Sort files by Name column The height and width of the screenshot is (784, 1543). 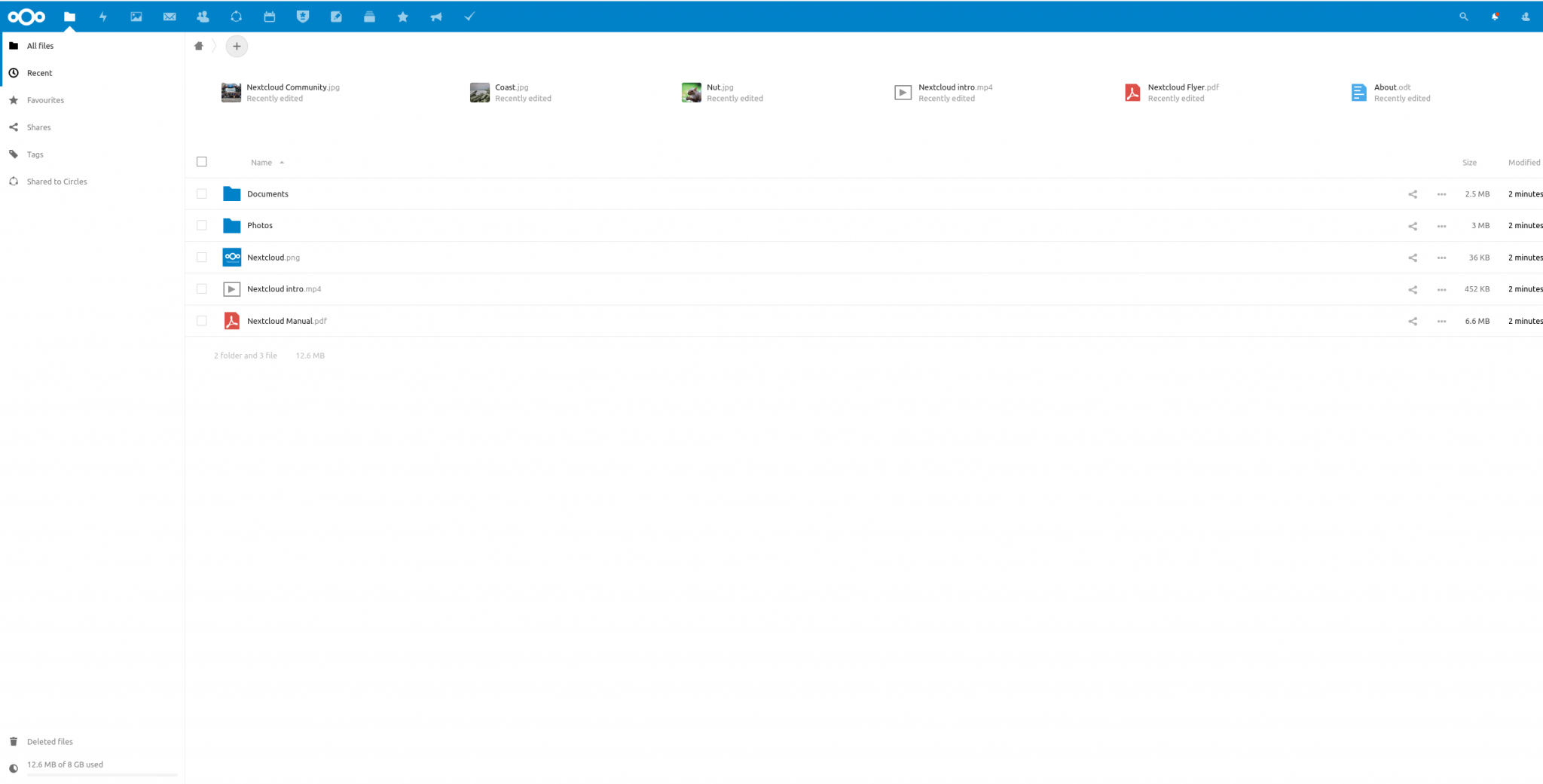(x=261, y=163)
